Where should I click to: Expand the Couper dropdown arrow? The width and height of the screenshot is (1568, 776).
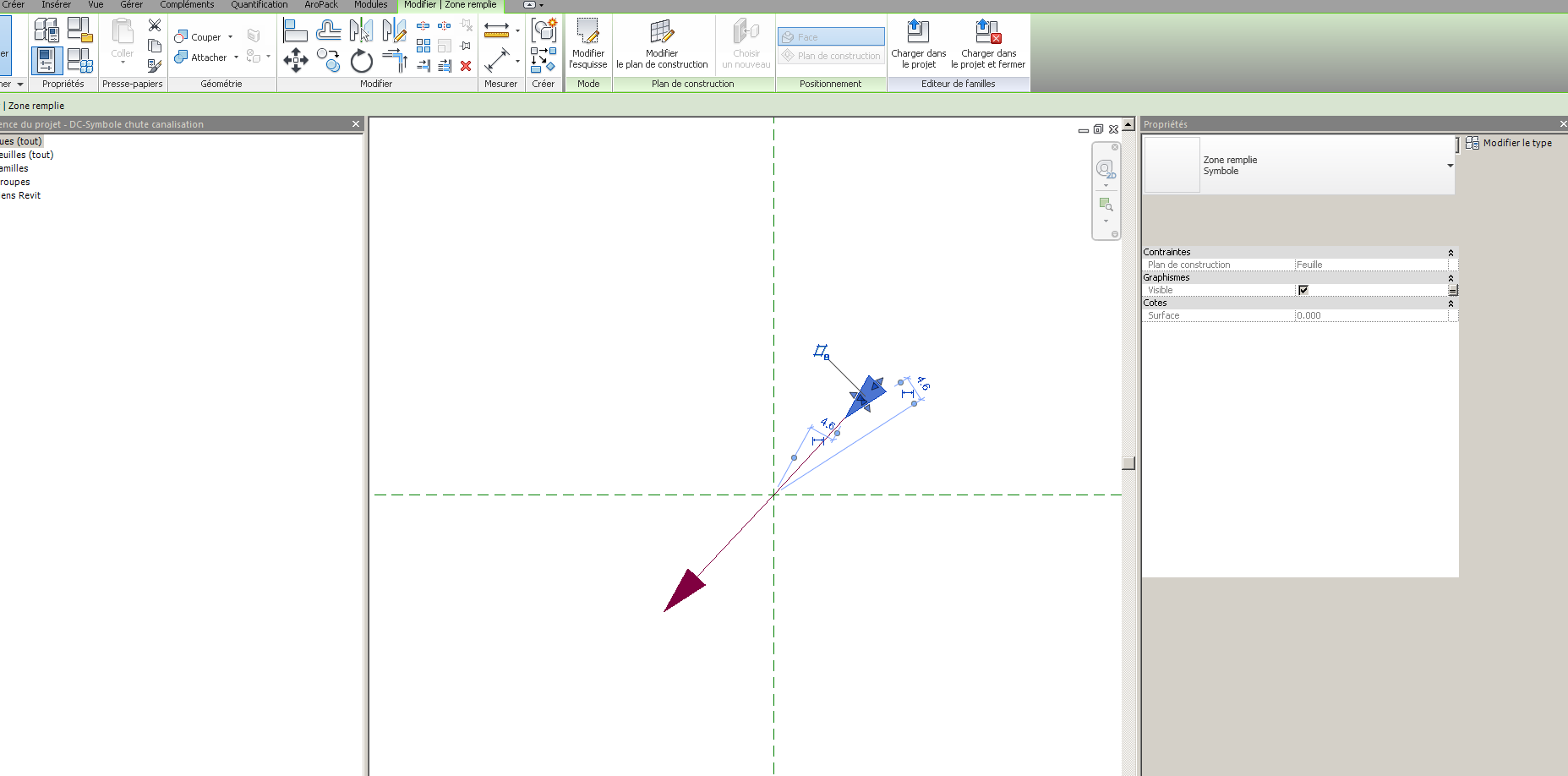231,37
